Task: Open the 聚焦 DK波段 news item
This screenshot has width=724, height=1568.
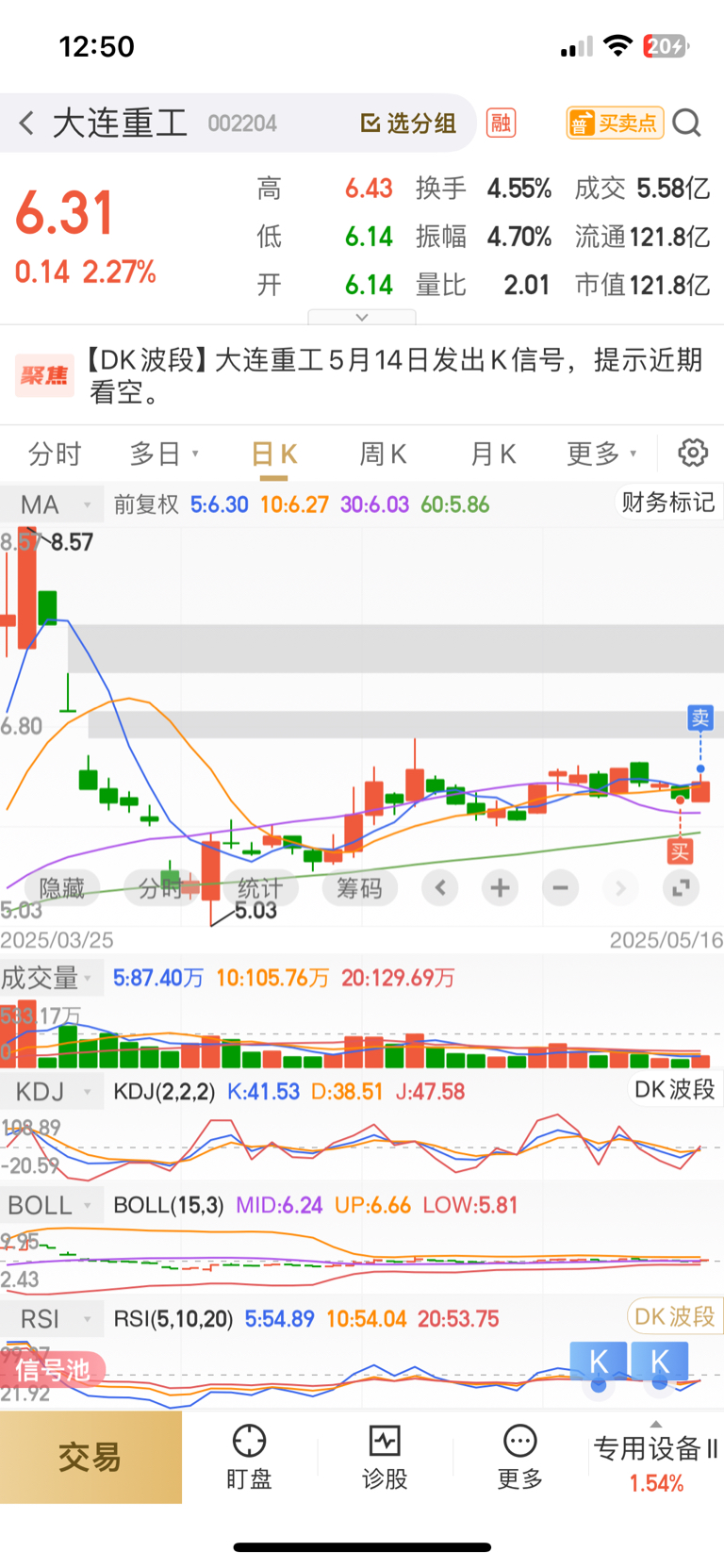Action: point(362,375)
